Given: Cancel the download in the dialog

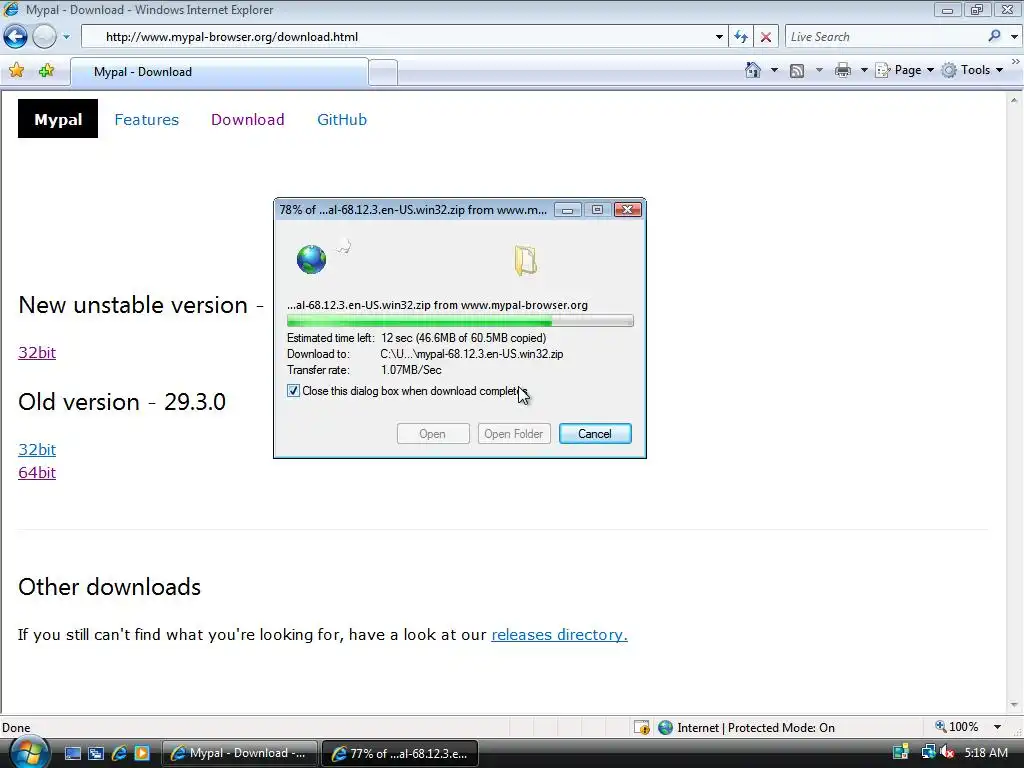Looking at the screenshot, I should pyautogui.click(x=595, y=434).
